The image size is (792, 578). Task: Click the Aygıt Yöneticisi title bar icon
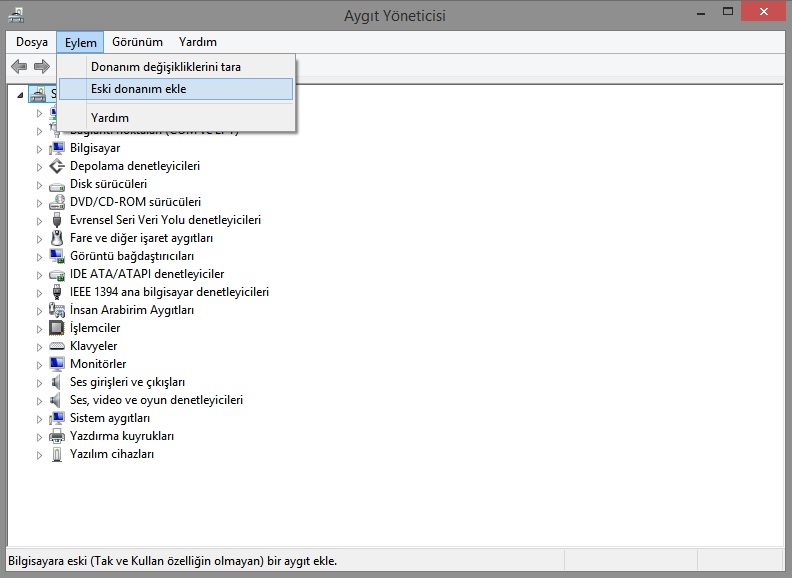pyautogui.click(x=16, y=15)
